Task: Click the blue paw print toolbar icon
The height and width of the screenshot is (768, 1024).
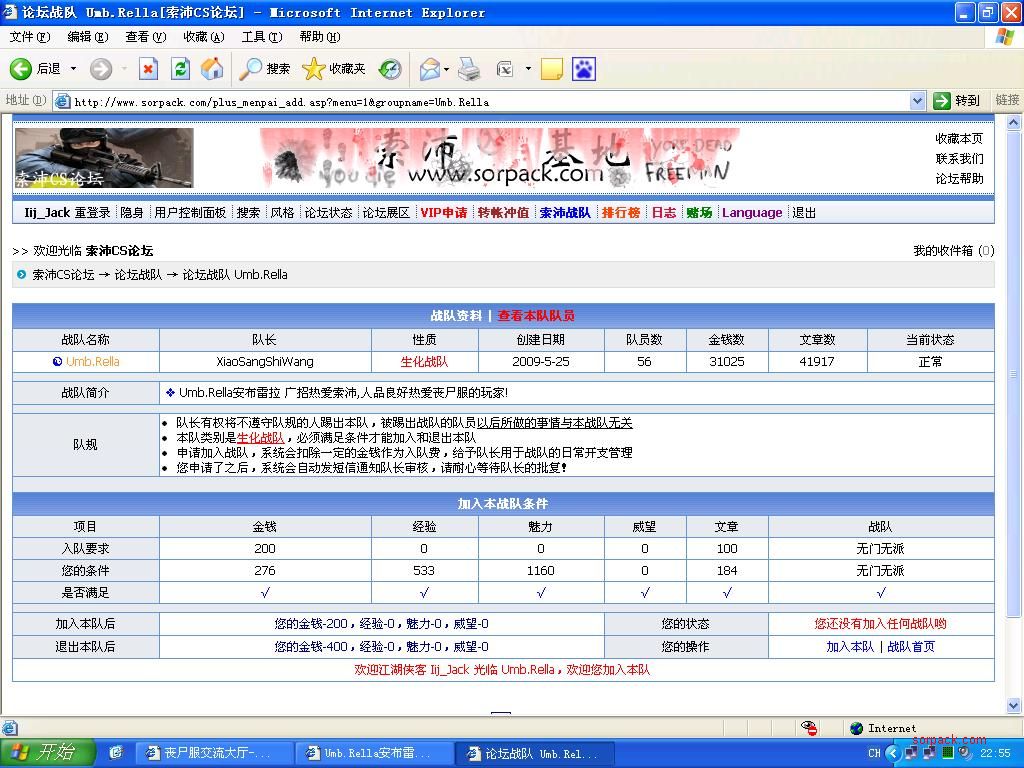Action: 583,69
